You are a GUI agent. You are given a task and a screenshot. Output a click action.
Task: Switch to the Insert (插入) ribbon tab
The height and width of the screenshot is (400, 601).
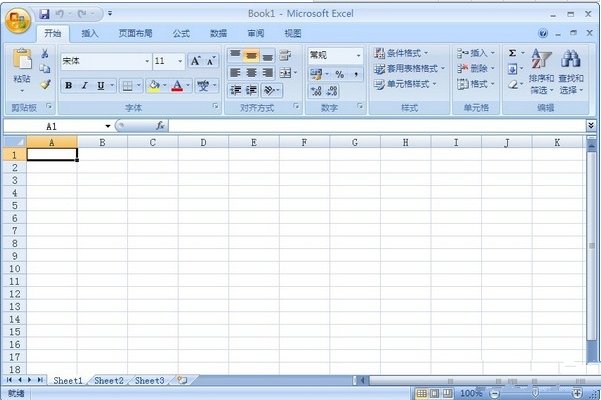[x=90, y=33]
